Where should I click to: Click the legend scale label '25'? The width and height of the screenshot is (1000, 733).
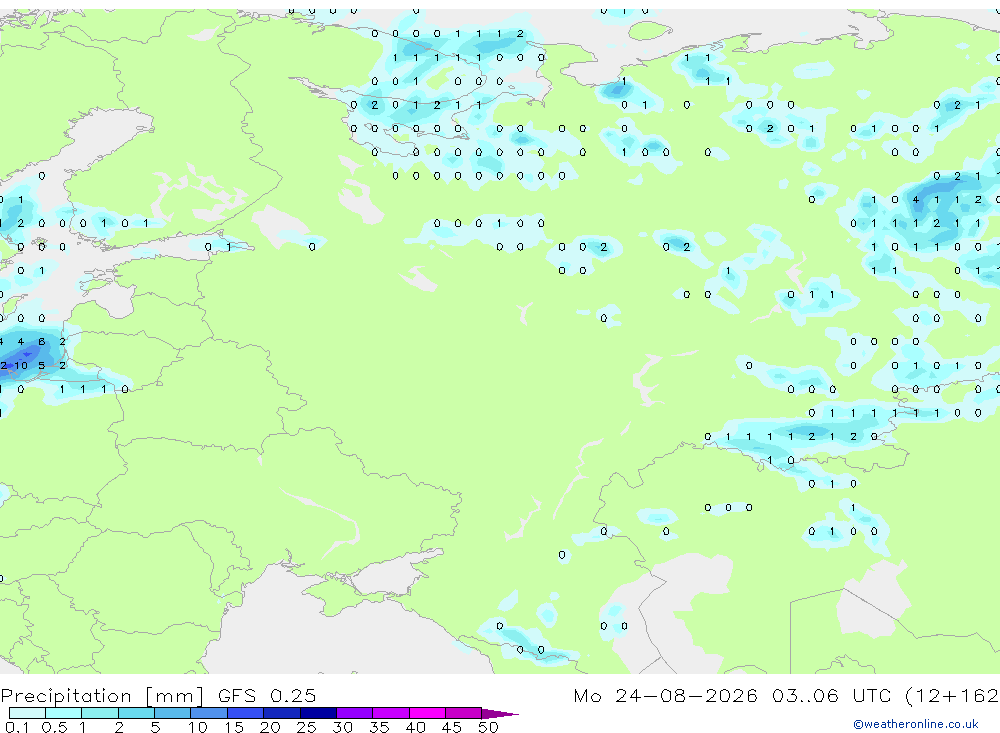[306, 727]
